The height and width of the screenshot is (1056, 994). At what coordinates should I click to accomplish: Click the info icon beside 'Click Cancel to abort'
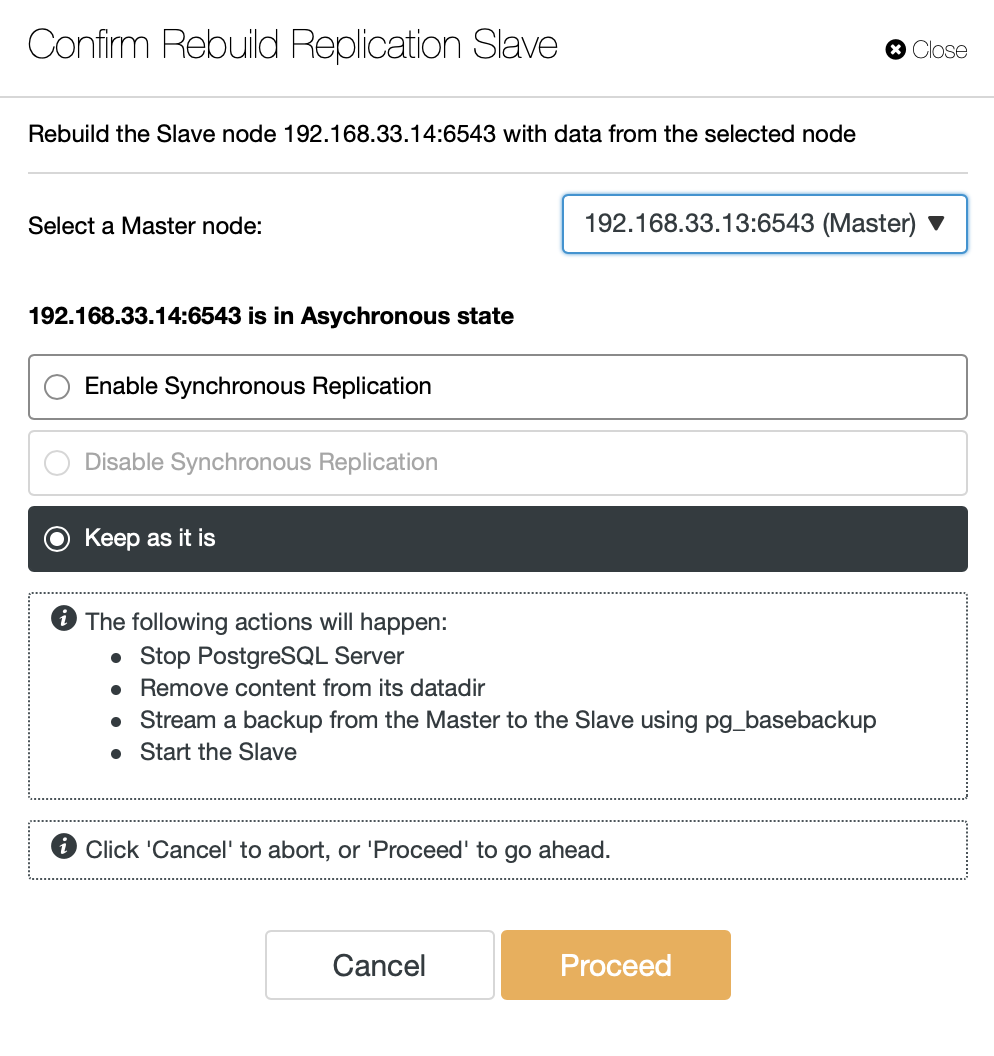point(64,846)
